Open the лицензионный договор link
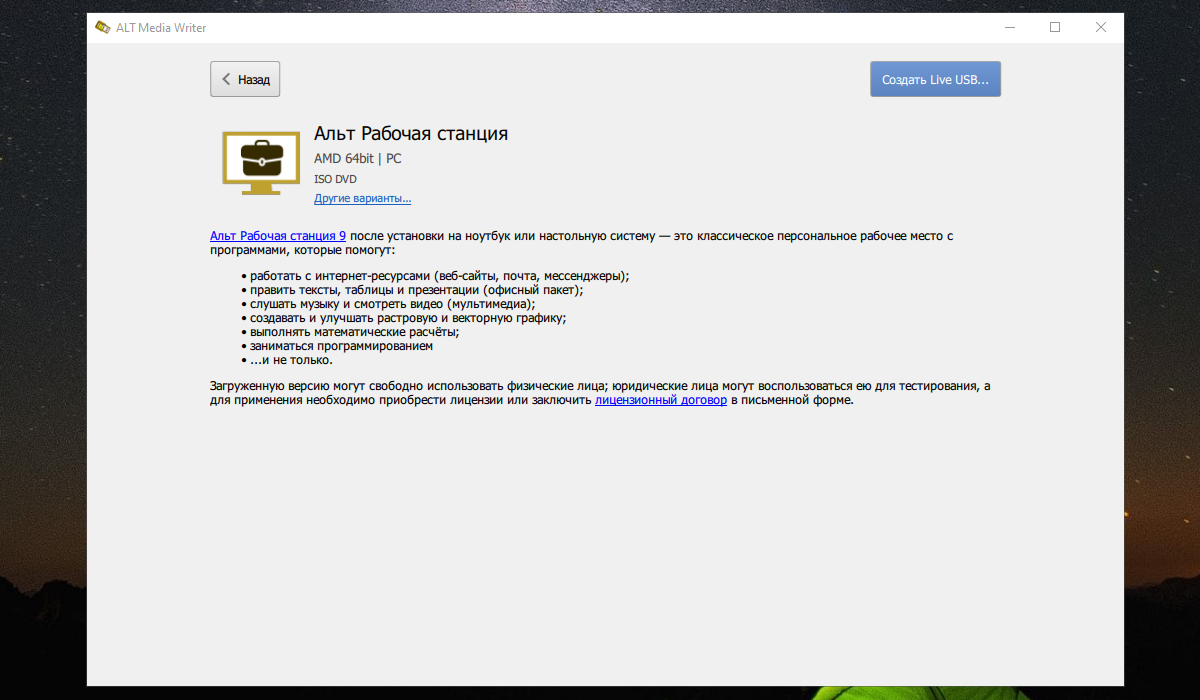The height and width of the screenshot is (700, 1200). 661,400
